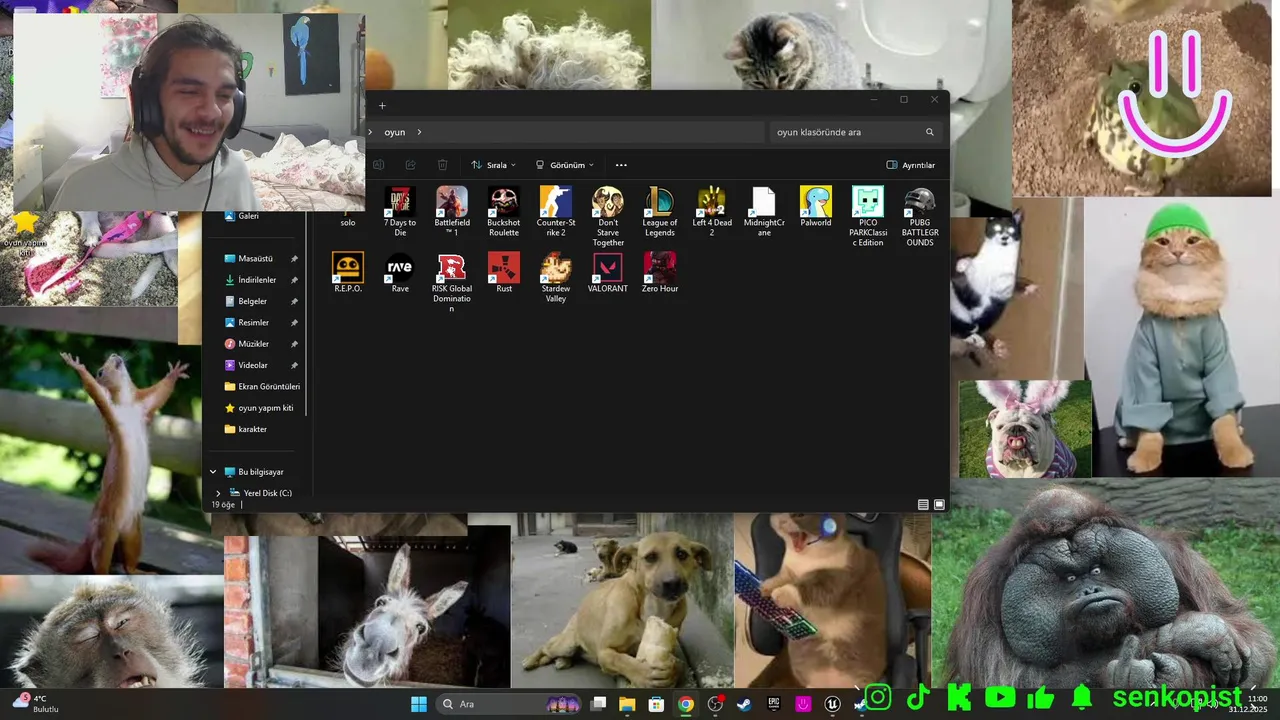Click the 19 öğe status bar text
This screenshot has height=720, width=1280.
click(223, 505)
